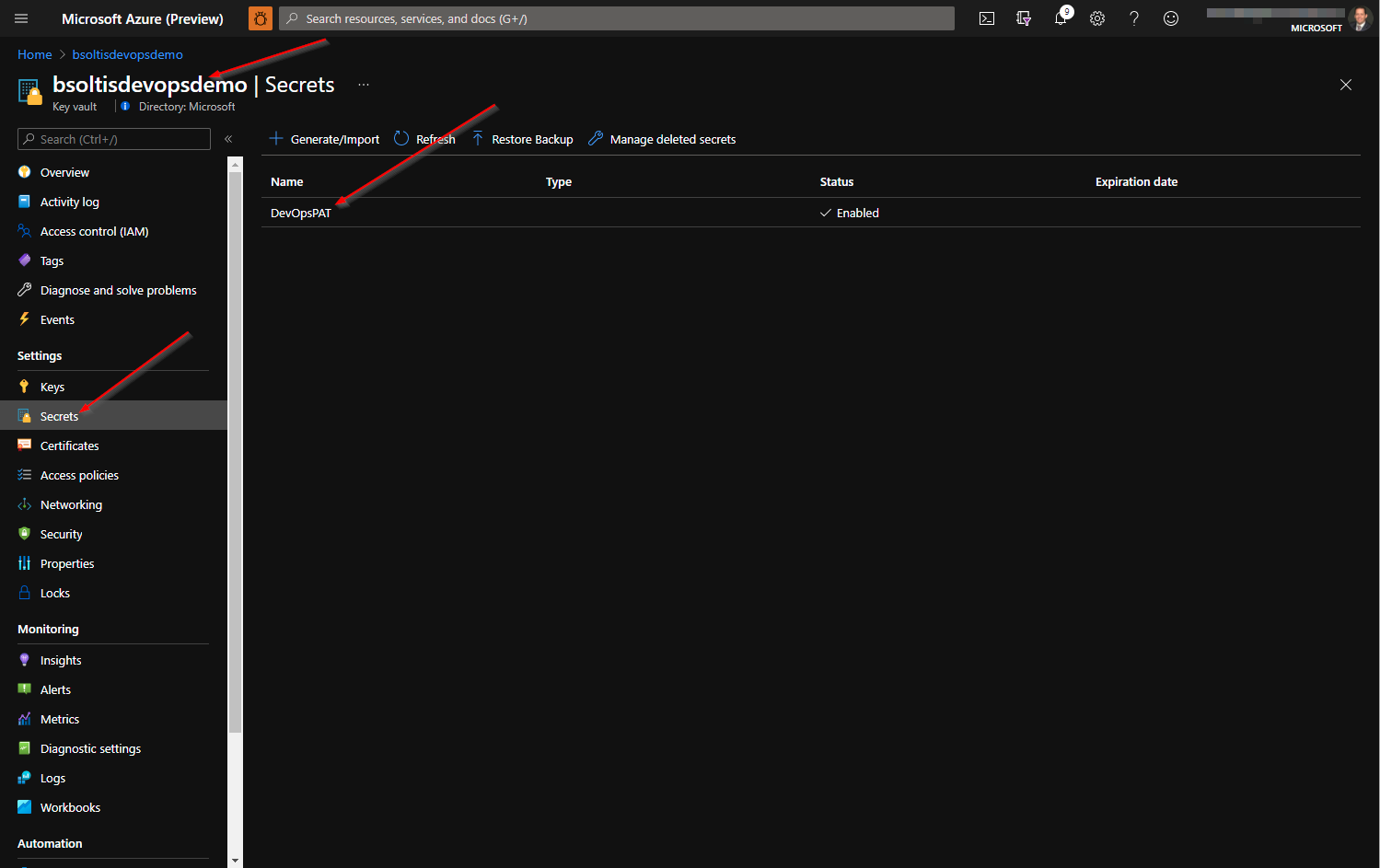Open the notifications bell icon
1380x868 pixels.
[x=1061, y=18]
